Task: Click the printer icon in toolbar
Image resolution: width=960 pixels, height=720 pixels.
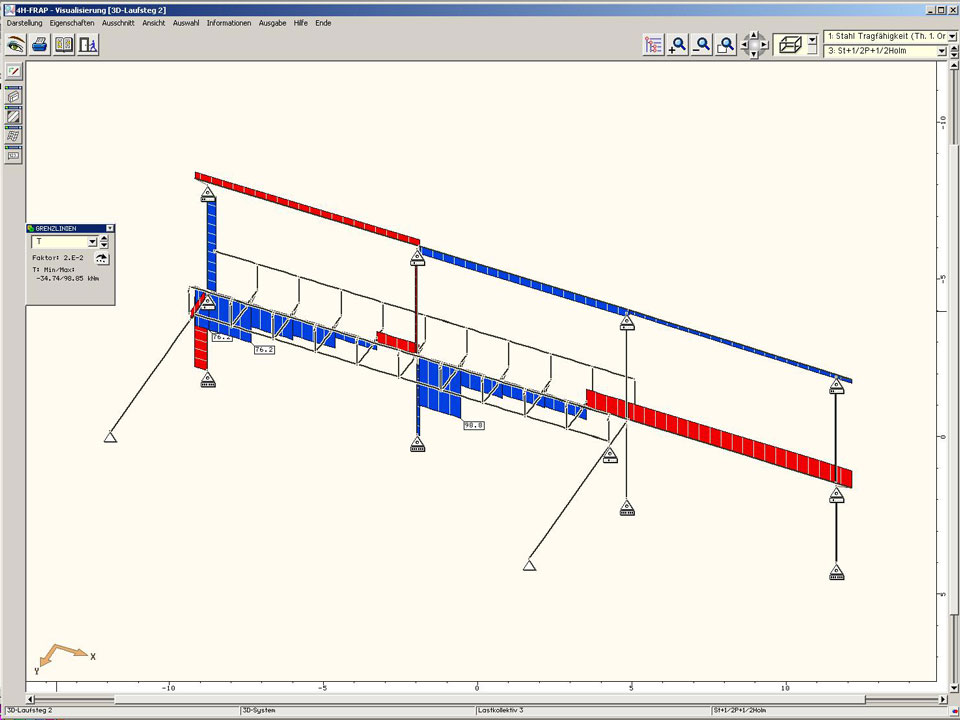Action: [39, 44]
